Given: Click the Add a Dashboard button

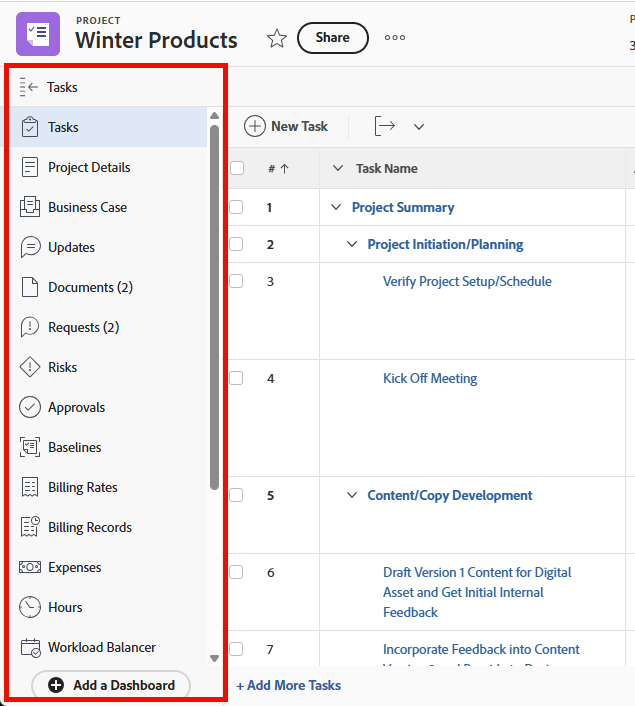Looking at the screenshot, I should point(111,685).
